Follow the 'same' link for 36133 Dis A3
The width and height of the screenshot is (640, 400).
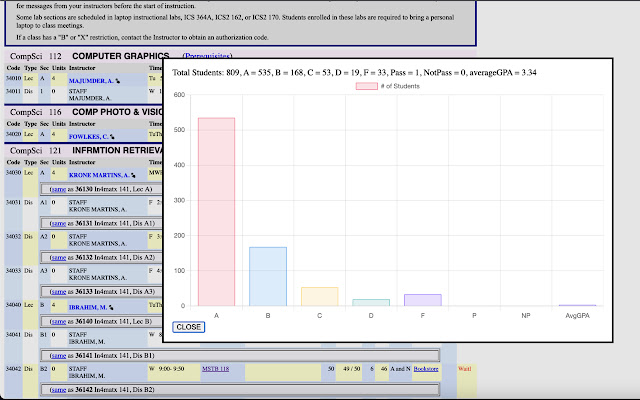click(59, 292)
